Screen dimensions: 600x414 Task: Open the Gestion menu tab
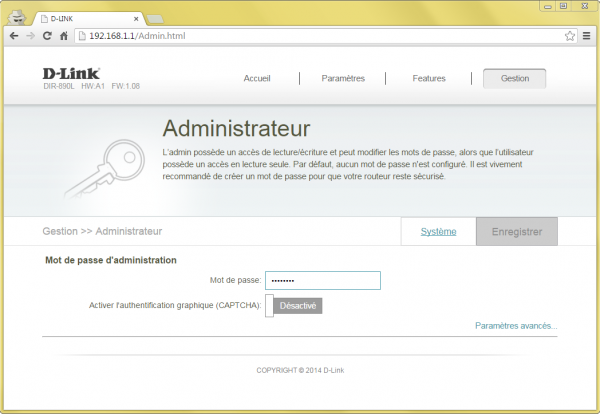(514, 78)
